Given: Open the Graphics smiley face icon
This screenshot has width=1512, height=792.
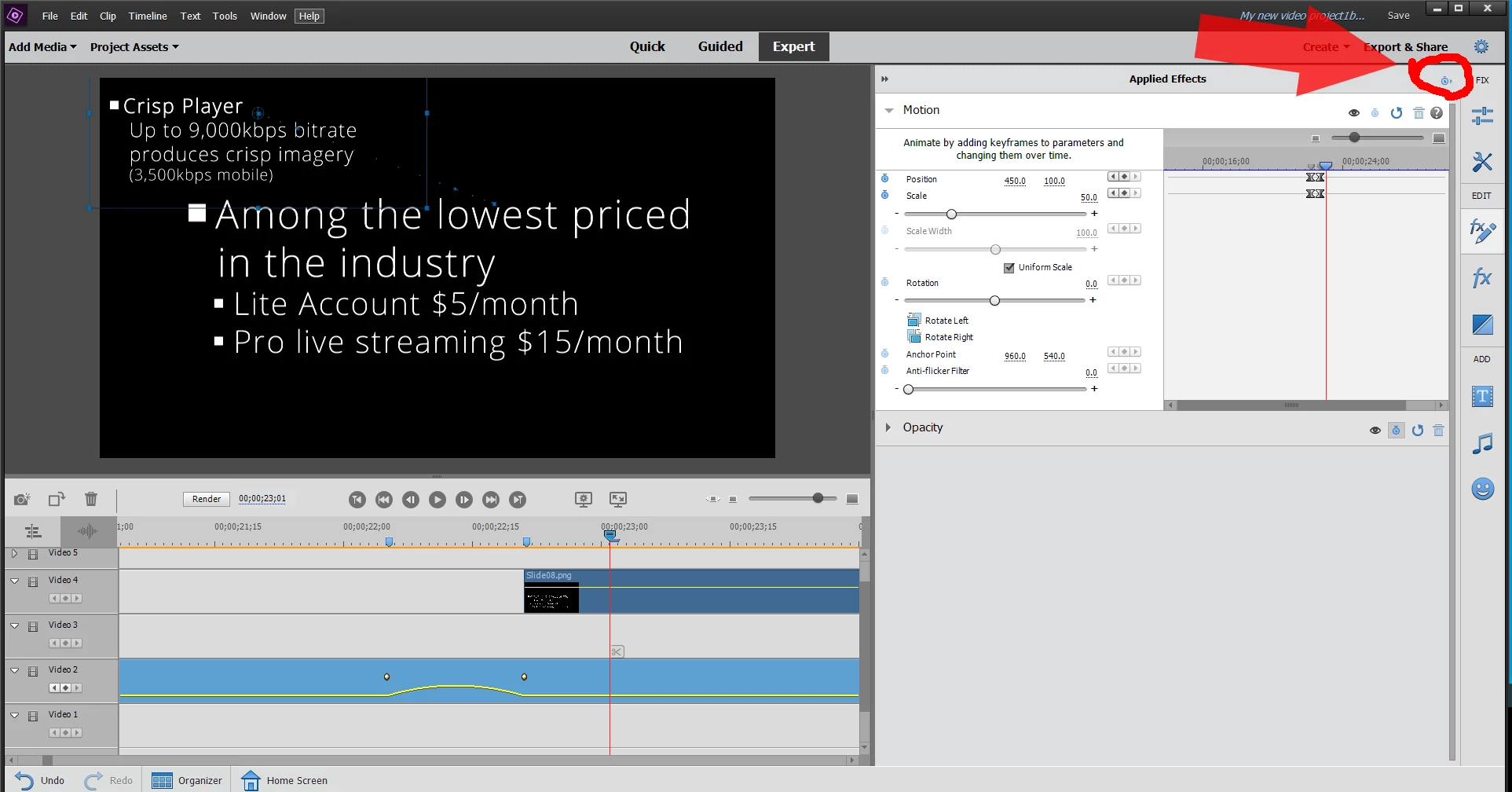Looking at the screenshot, I should click(x=1482, y=489).
